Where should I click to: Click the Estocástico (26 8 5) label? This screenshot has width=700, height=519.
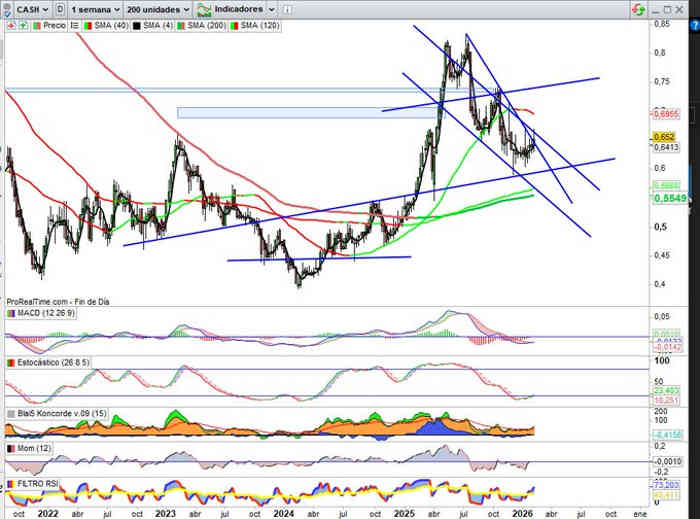[50, 362]
